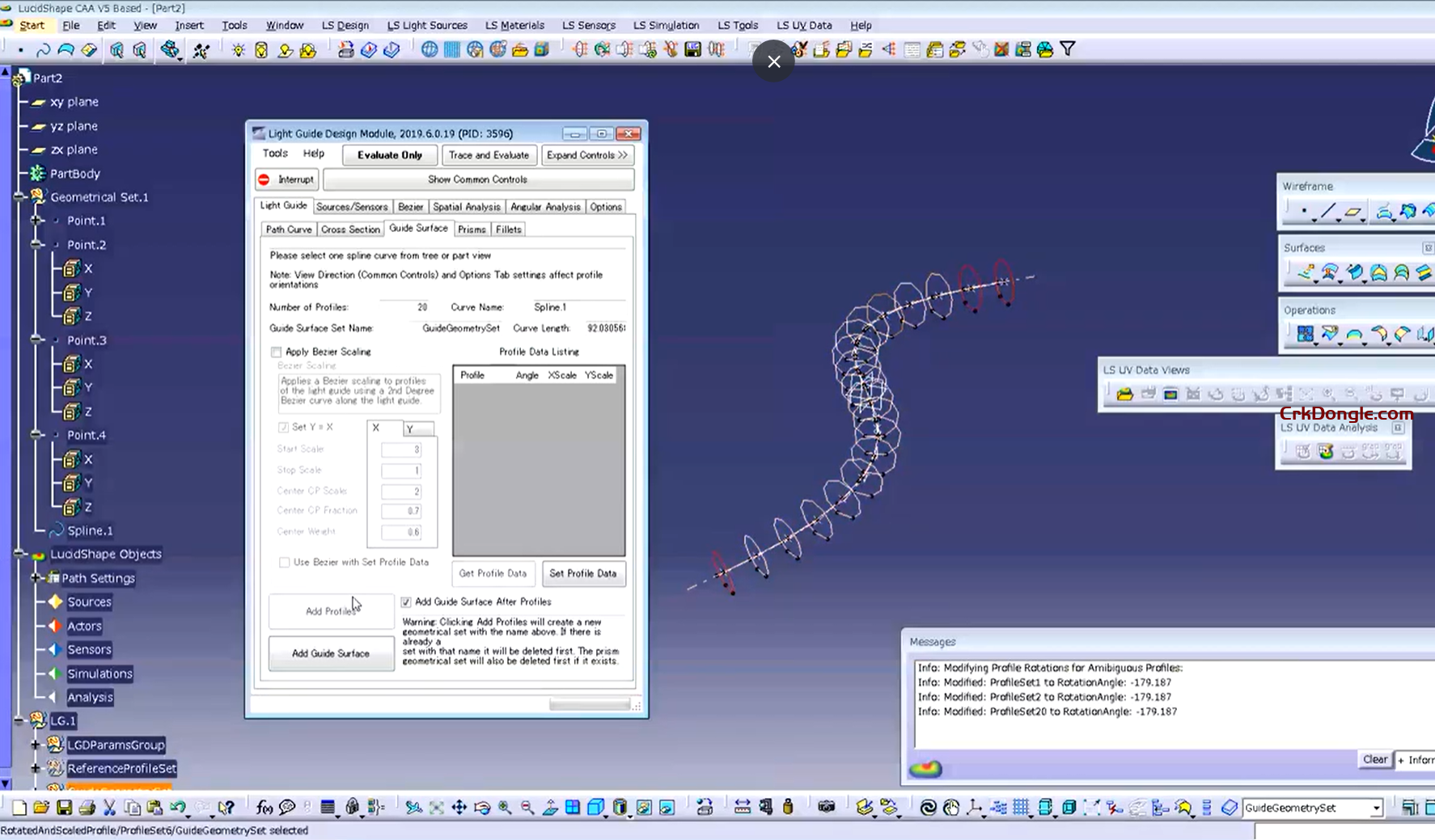Click the Clear button in Messages panel
The height and width of the screenshot is (840, 1435).
tap(1374, 759)
